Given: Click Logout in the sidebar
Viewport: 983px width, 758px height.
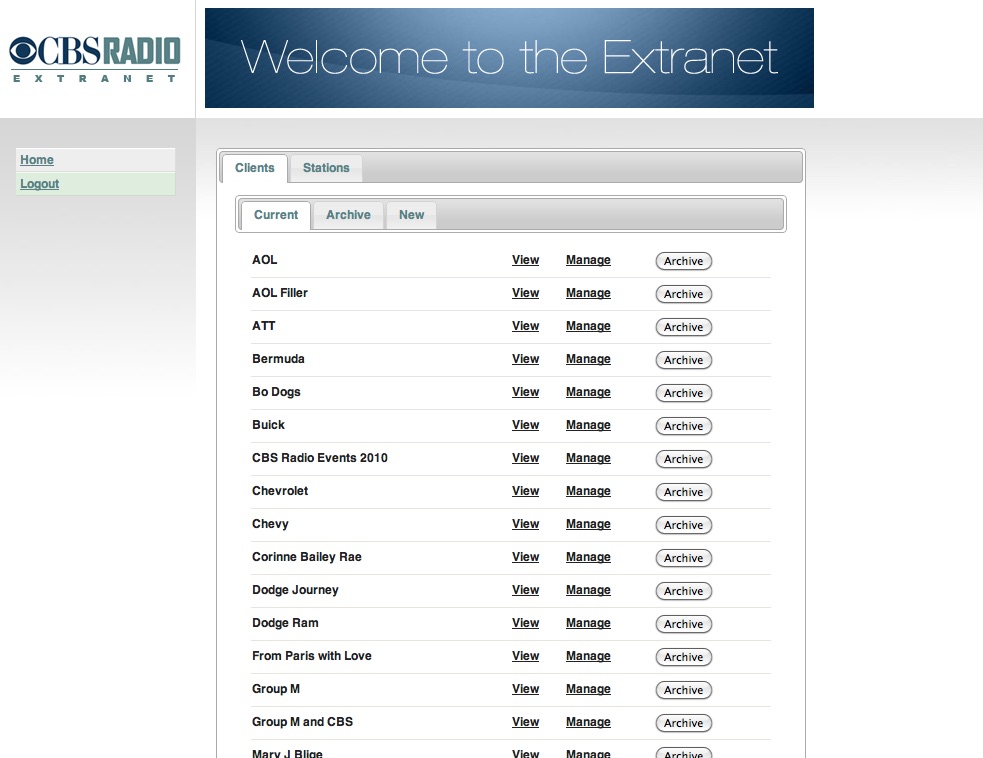Looking at the screenshot, I should pyautogui.click(x=39, y=183).
